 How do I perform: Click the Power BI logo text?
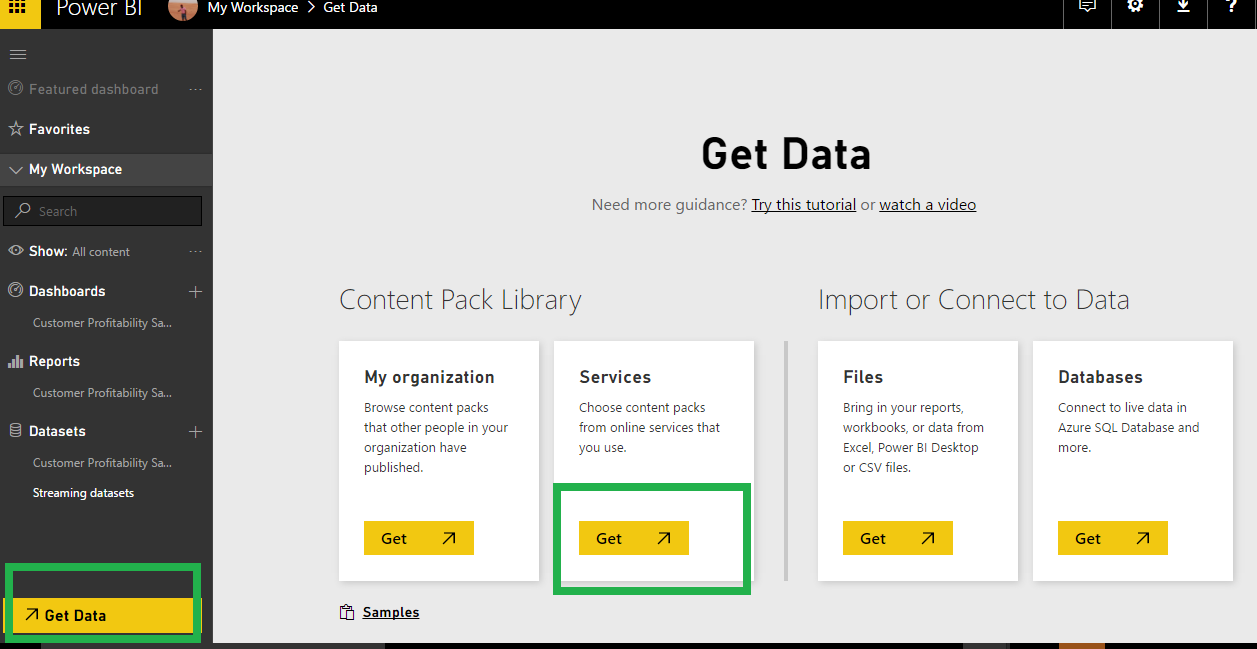pos(99,9)
